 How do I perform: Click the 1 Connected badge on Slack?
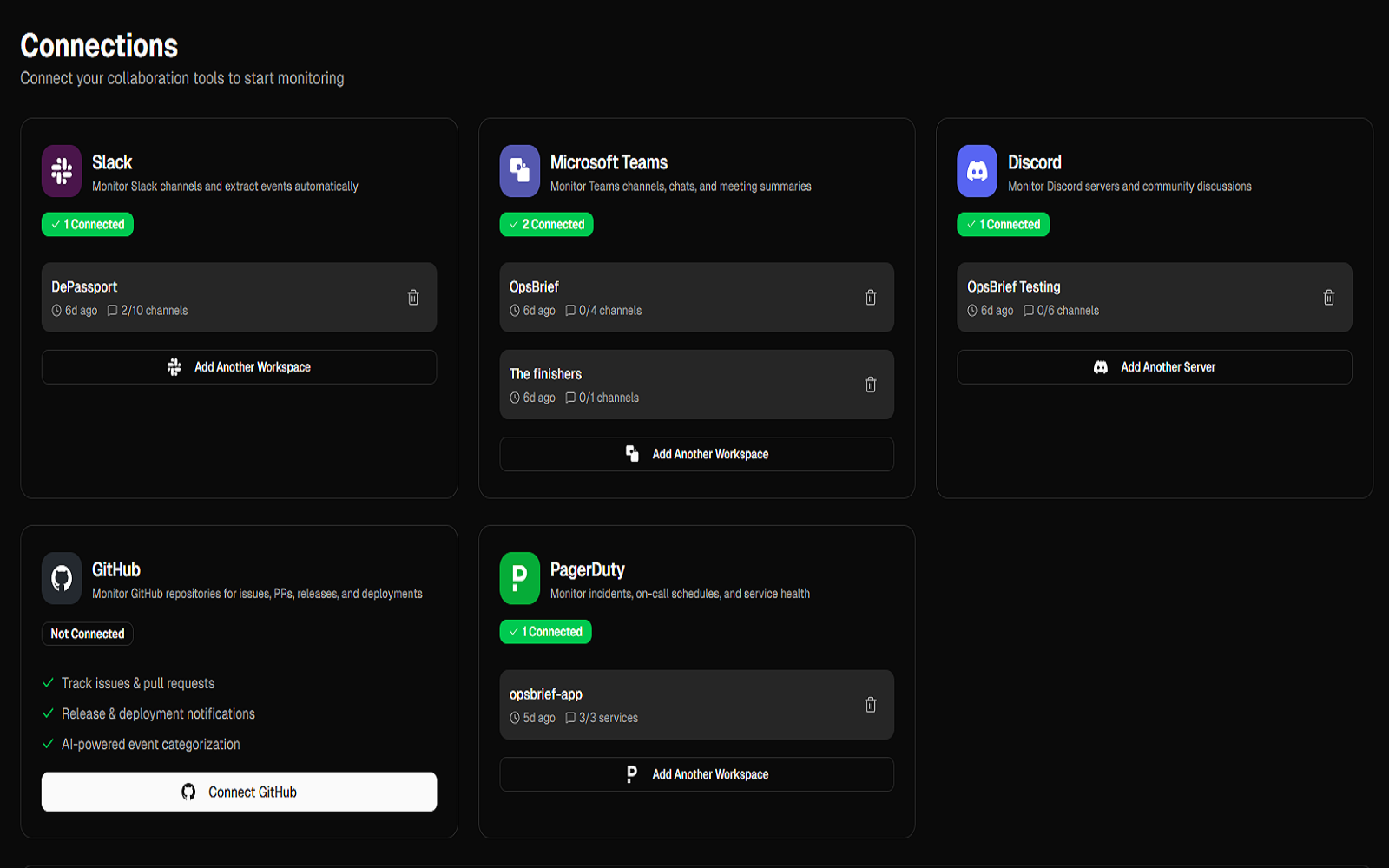tap(87, 224)
